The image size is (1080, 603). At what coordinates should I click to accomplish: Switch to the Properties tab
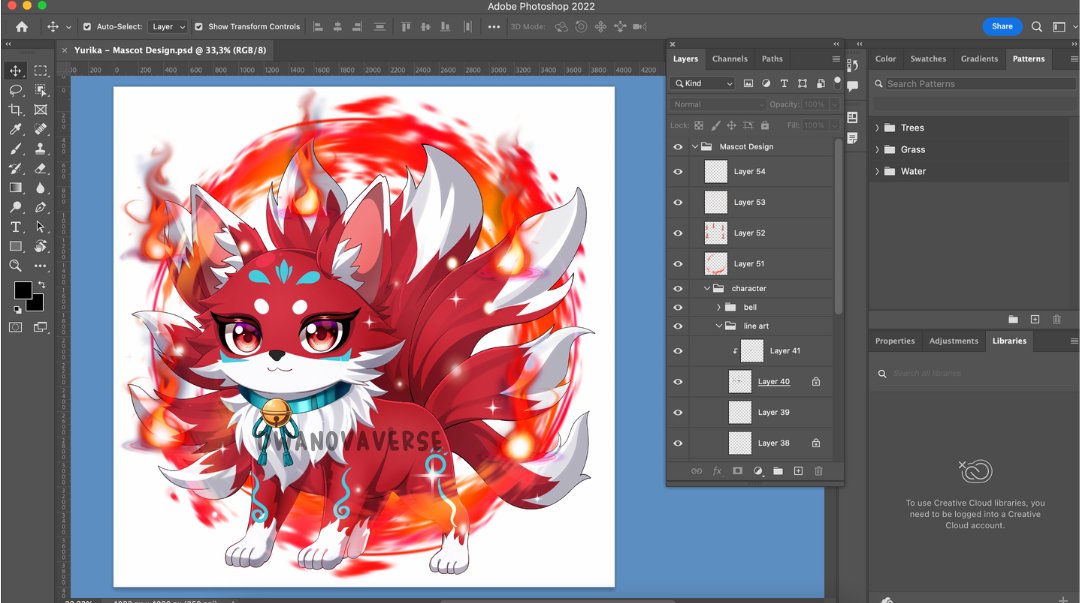coord(895,341)
